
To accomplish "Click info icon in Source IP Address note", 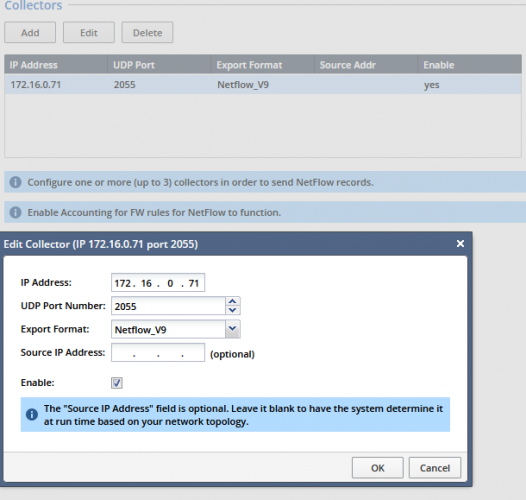I will click(x=32, y=414).
